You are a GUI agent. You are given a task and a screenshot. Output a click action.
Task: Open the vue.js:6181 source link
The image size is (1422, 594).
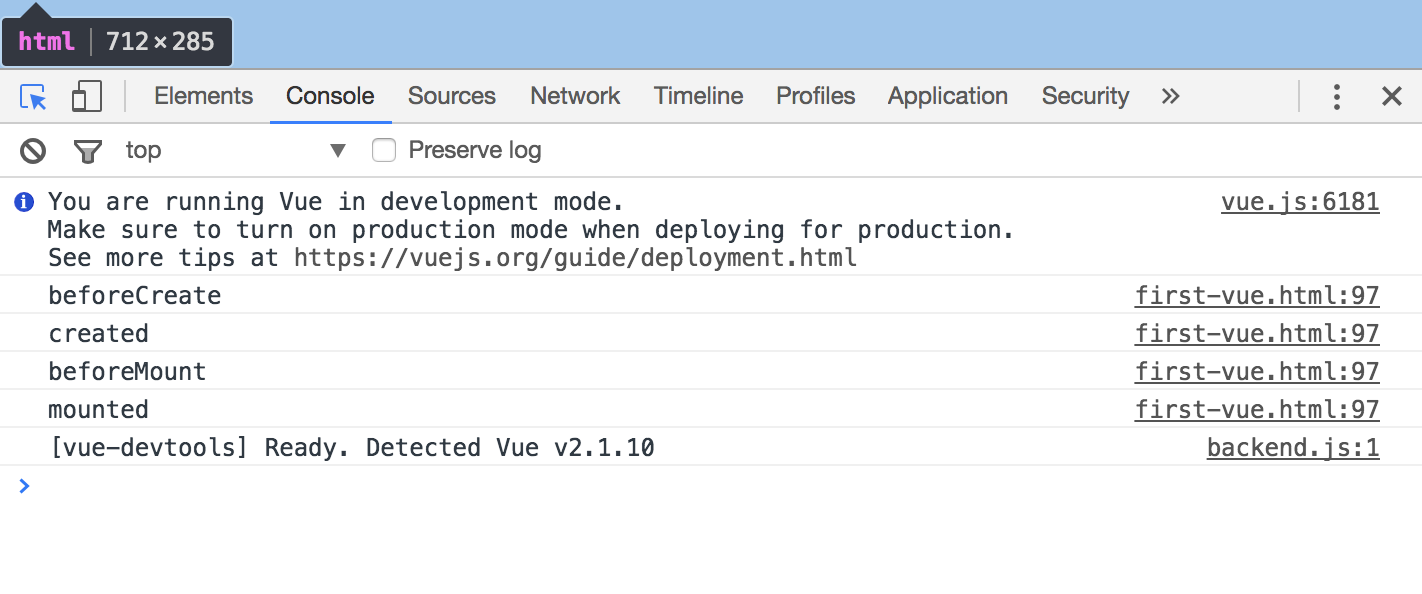pos(1300,201)
